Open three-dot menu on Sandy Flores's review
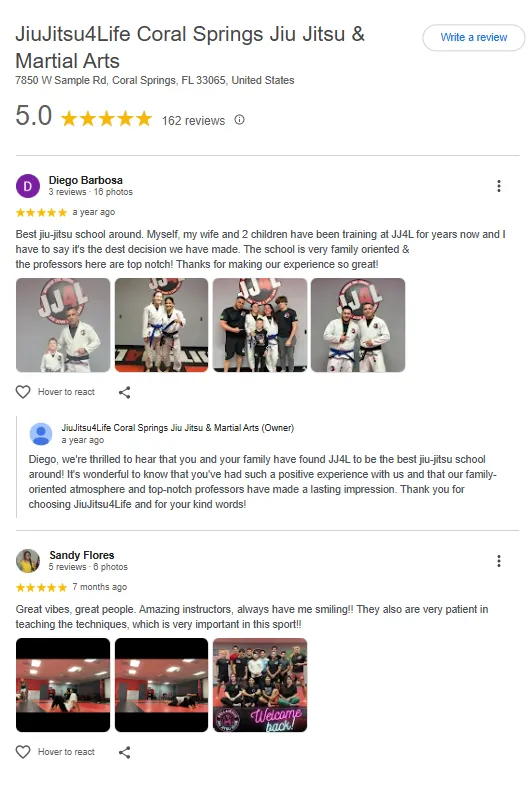This screenshot has height=790, width=531. [499, 561]
